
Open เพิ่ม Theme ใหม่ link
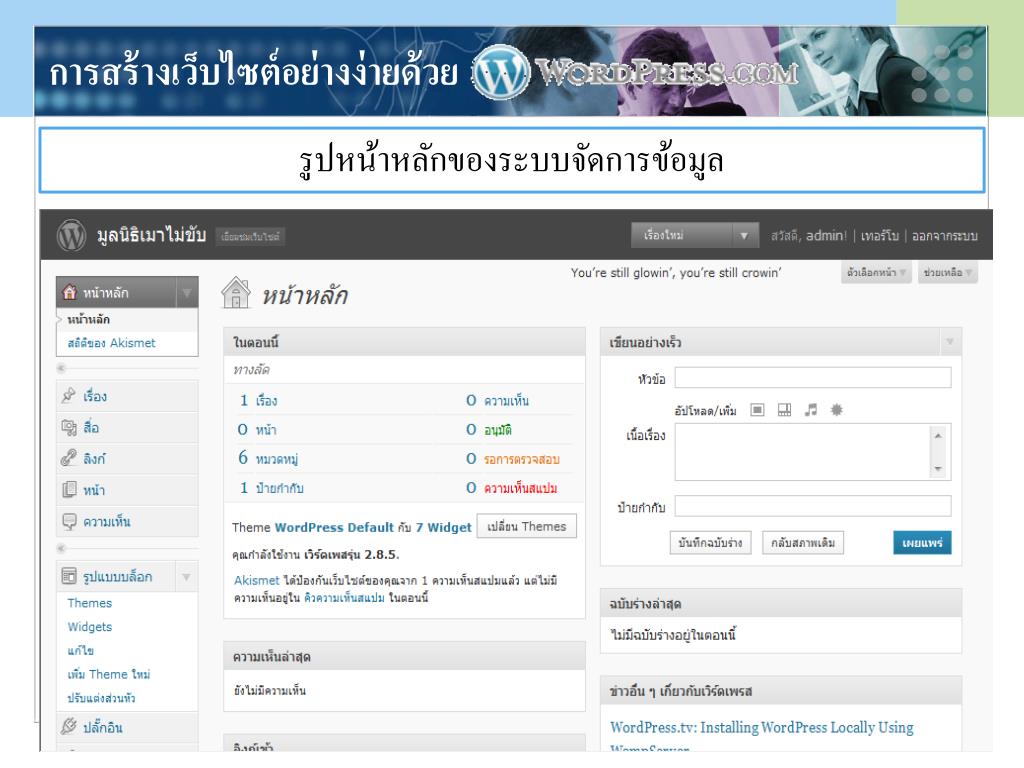[x=108, y=674]
